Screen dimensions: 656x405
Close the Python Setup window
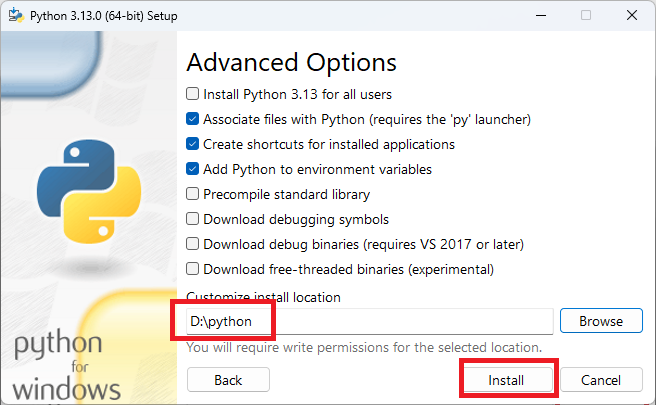632,15
